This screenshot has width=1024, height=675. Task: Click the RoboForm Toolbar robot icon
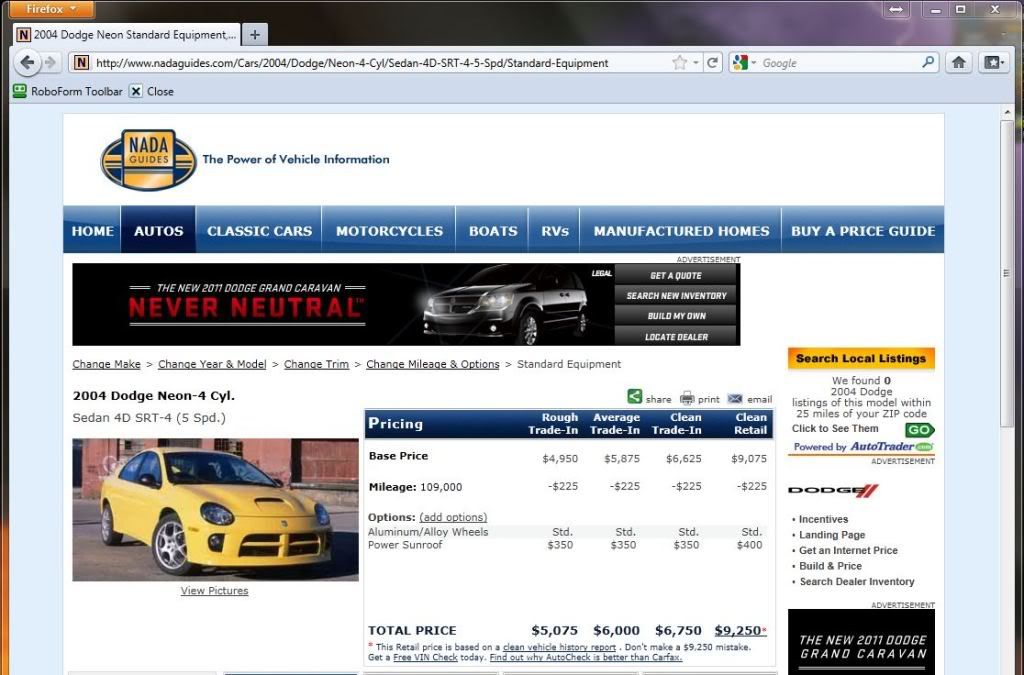[20, 91]
